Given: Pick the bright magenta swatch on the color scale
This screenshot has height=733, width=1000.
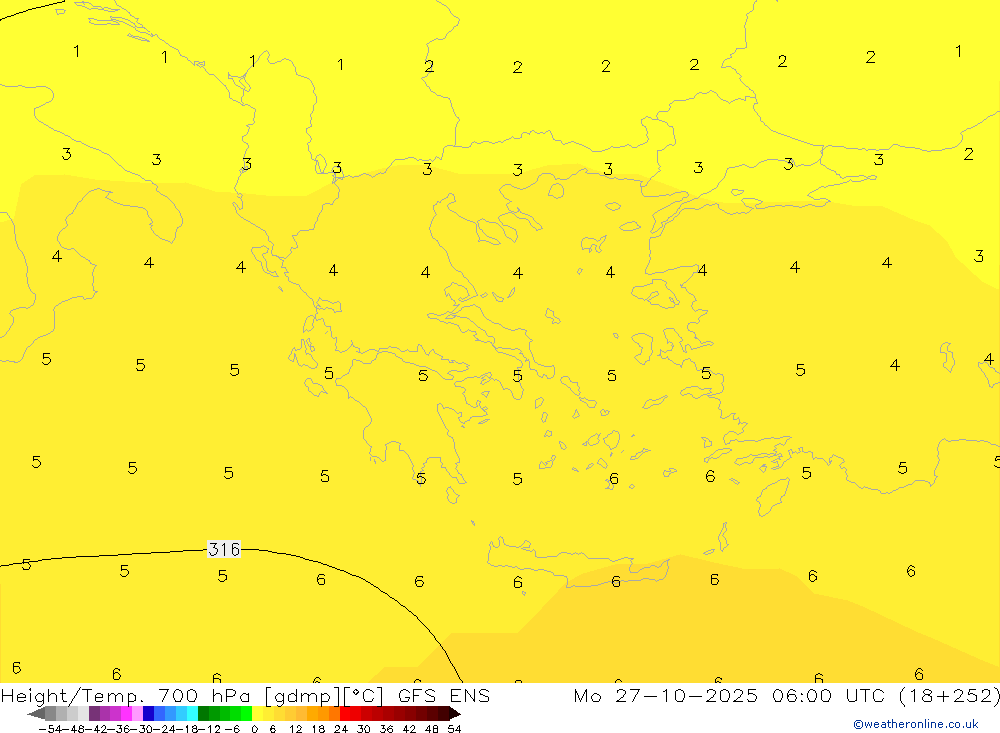Looking at the screenshot, I should point(126,714).
